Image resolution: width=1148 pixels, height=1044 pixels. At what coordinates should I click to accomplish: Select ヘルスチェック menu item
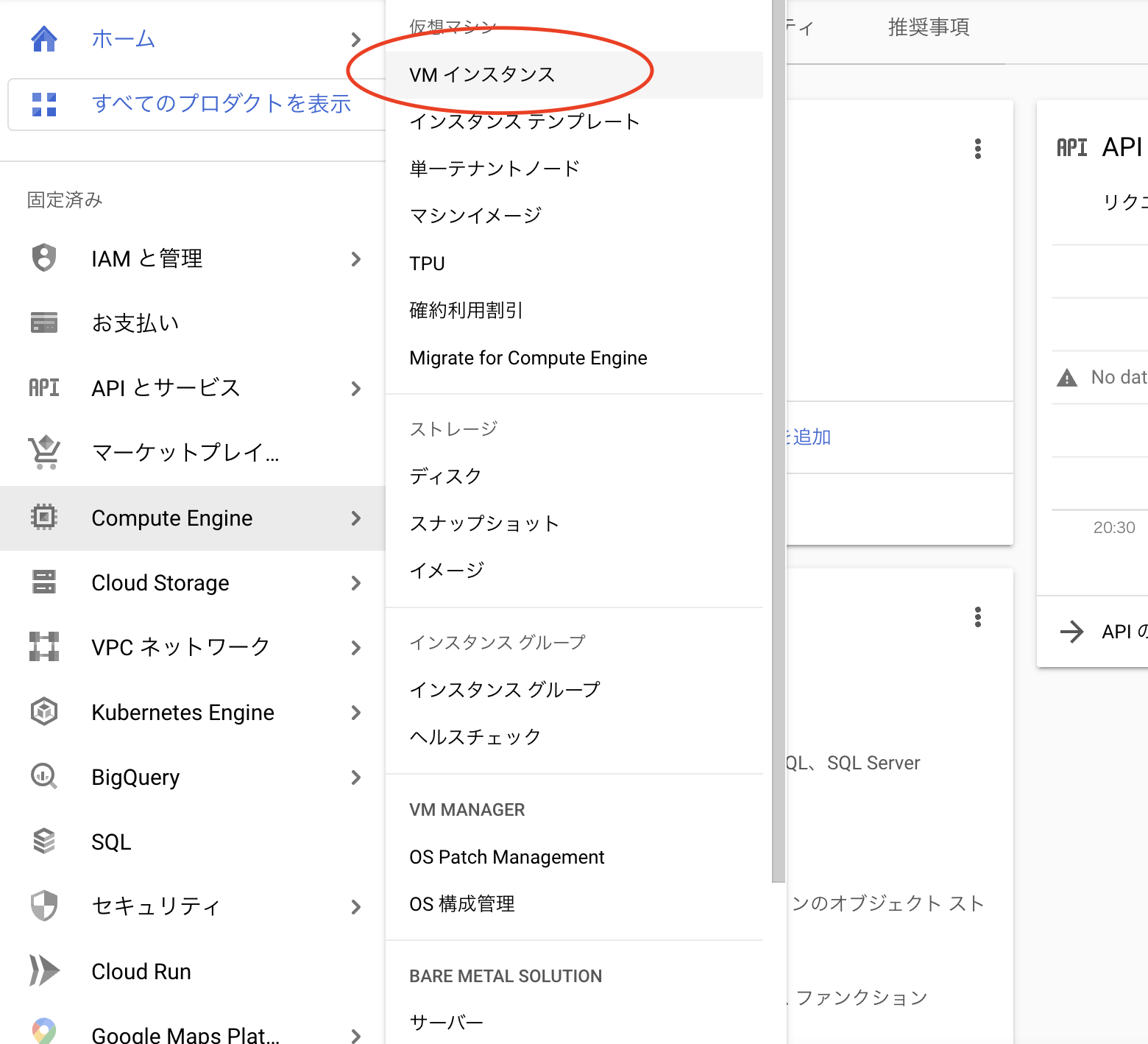point(574,736)
